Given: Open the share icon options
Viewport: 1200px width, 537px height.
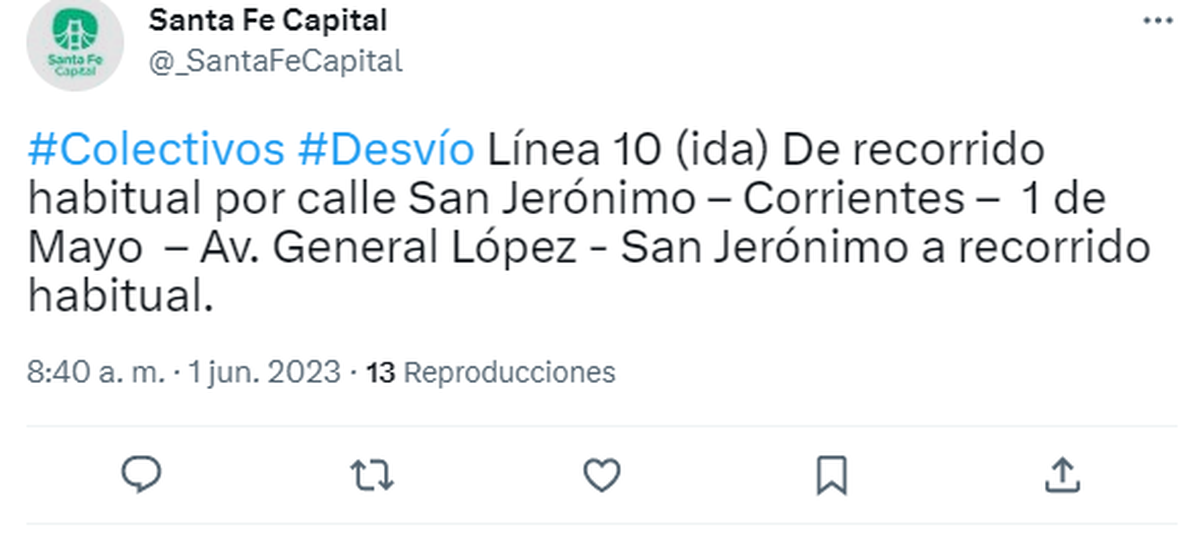Looking at the screenshot, I should click(x=1060, y=476).
